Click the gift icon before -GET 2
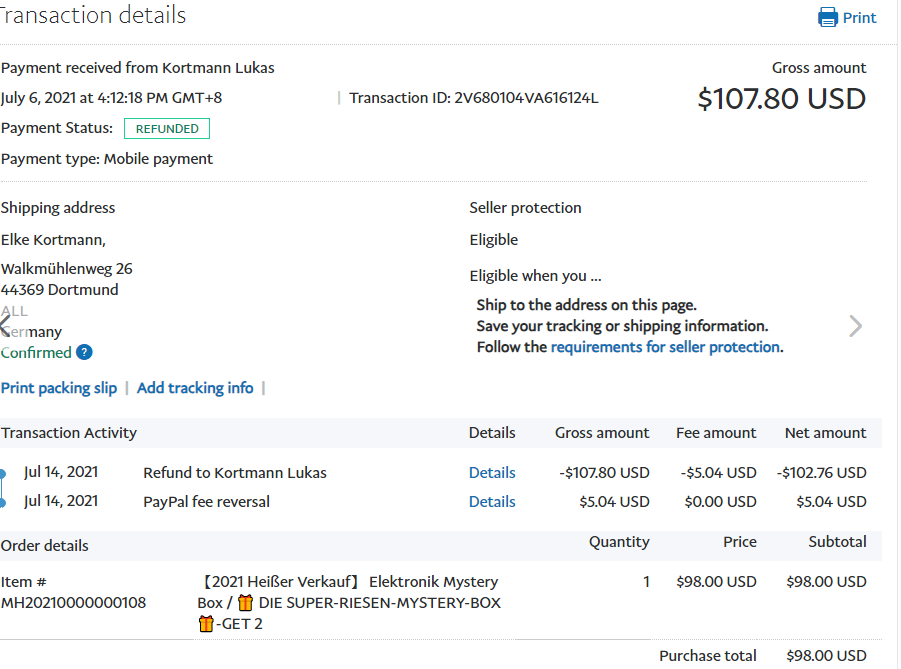 (206, 624)
